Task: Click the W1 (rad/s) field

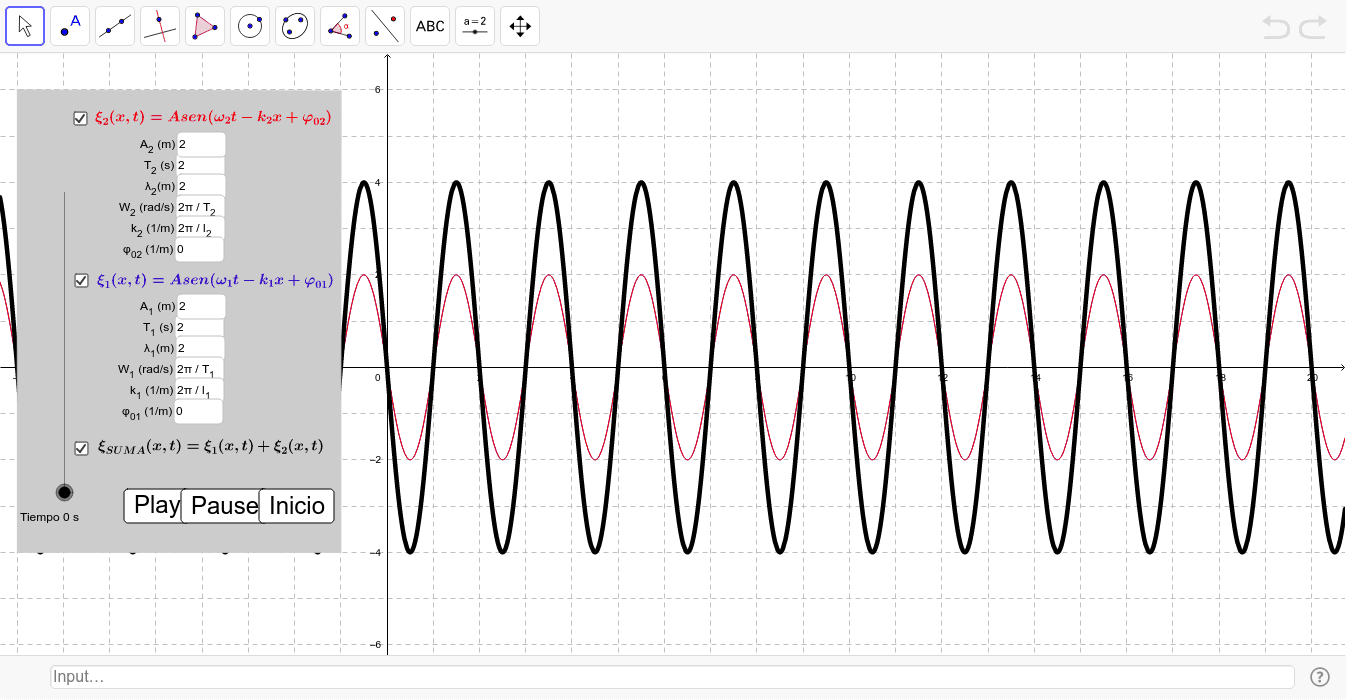Action: click(200, 369)
